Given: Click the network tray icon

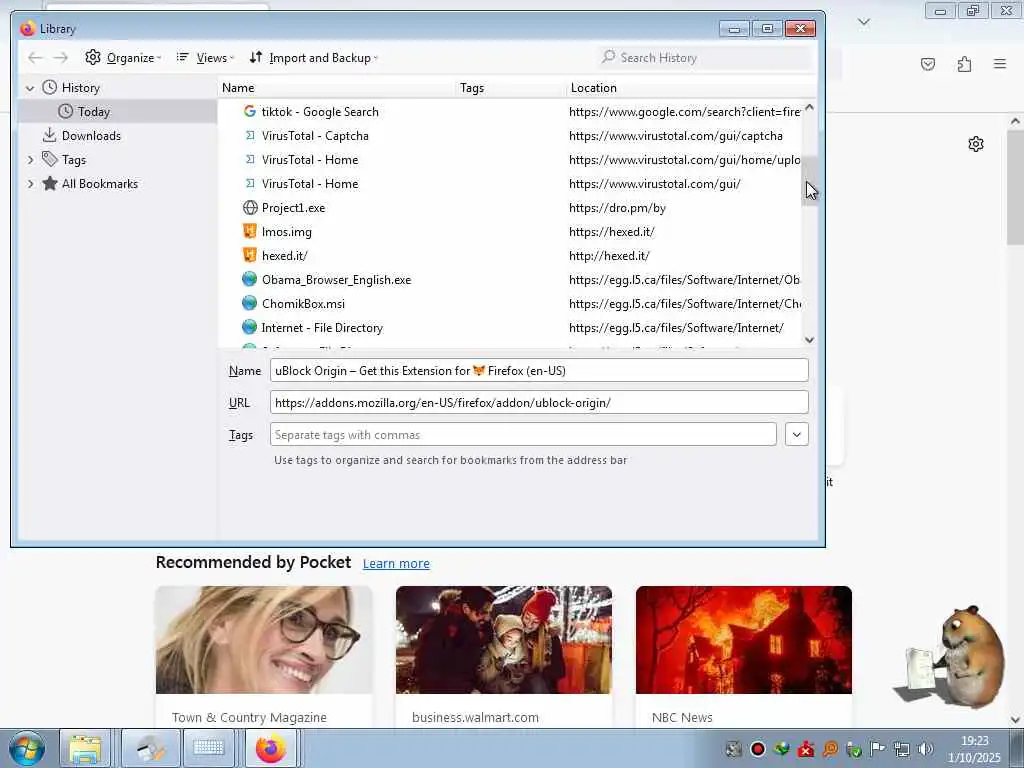Looking at the screenshot, I should tap(901, 749).
